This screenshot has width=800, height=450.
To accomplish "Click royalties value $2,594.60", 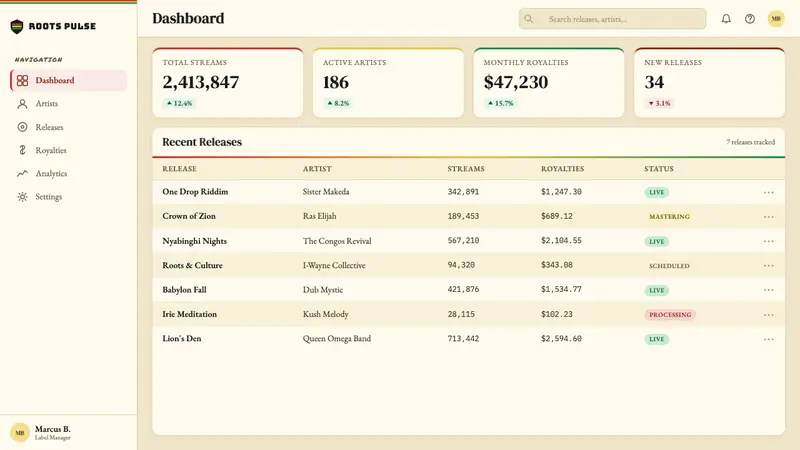I will pos(561,339).
